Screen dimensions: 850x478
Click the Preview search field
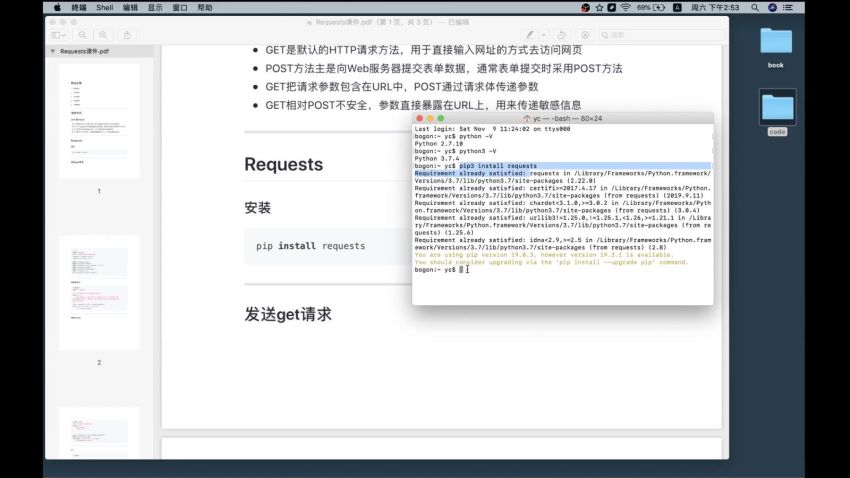pos(660,35)
